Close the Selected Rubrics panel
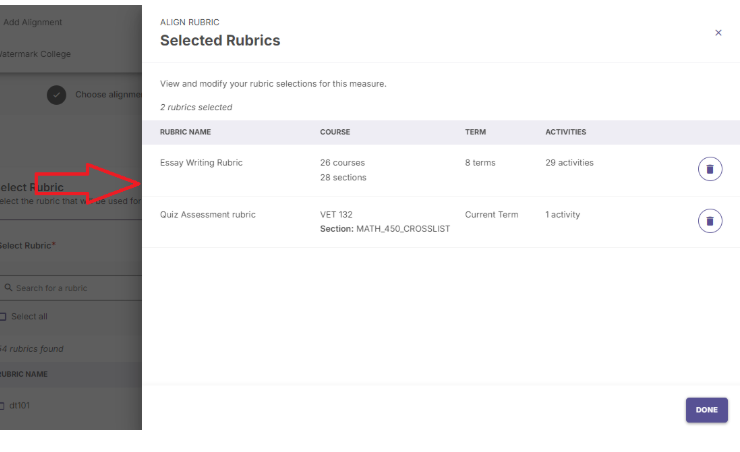Screen dimensions: 740x452 pyautogui.click(x=718, y=33)
